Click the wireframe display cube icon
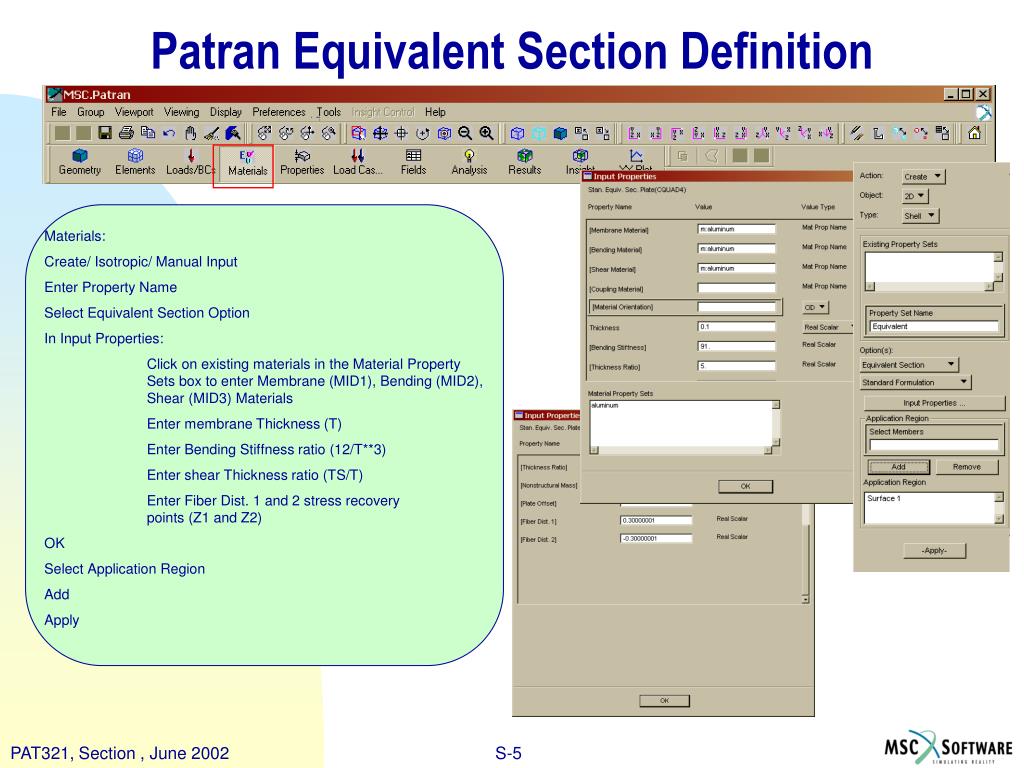Image resolution: width=1024 pixels, height=768 pixels. (x=517, y=133)
